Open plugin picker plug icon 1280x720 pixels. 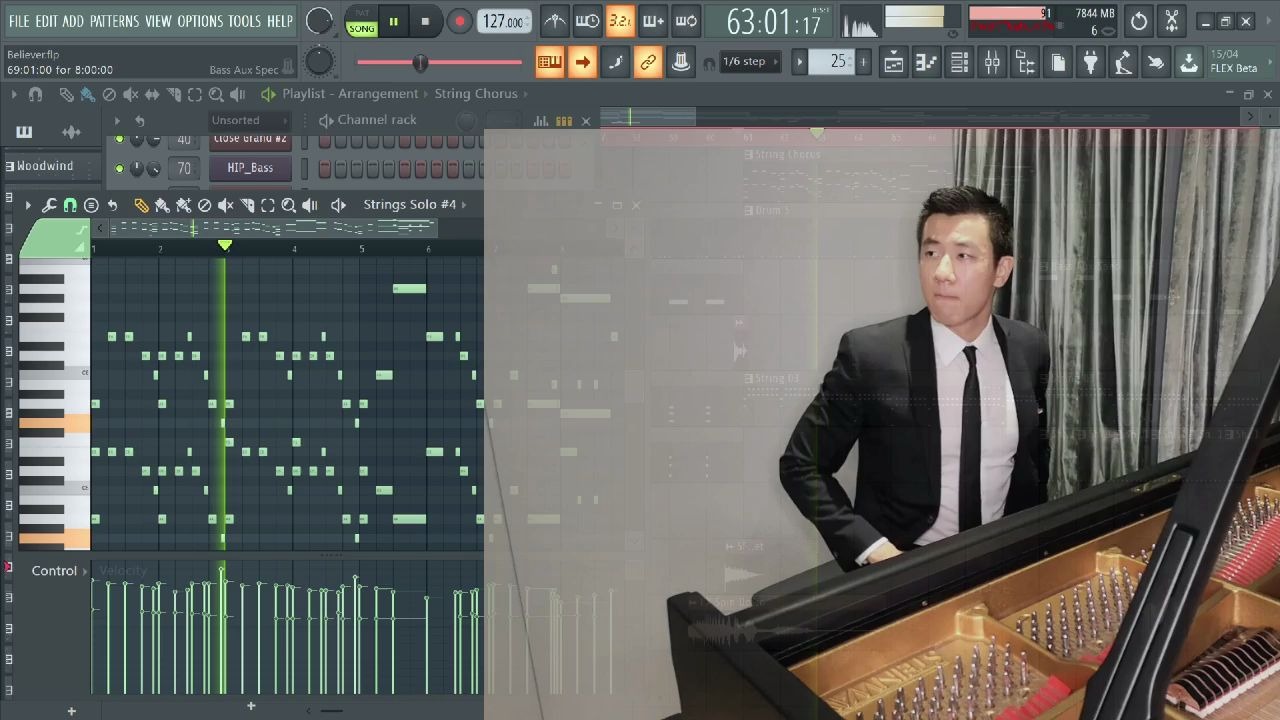1091,63
